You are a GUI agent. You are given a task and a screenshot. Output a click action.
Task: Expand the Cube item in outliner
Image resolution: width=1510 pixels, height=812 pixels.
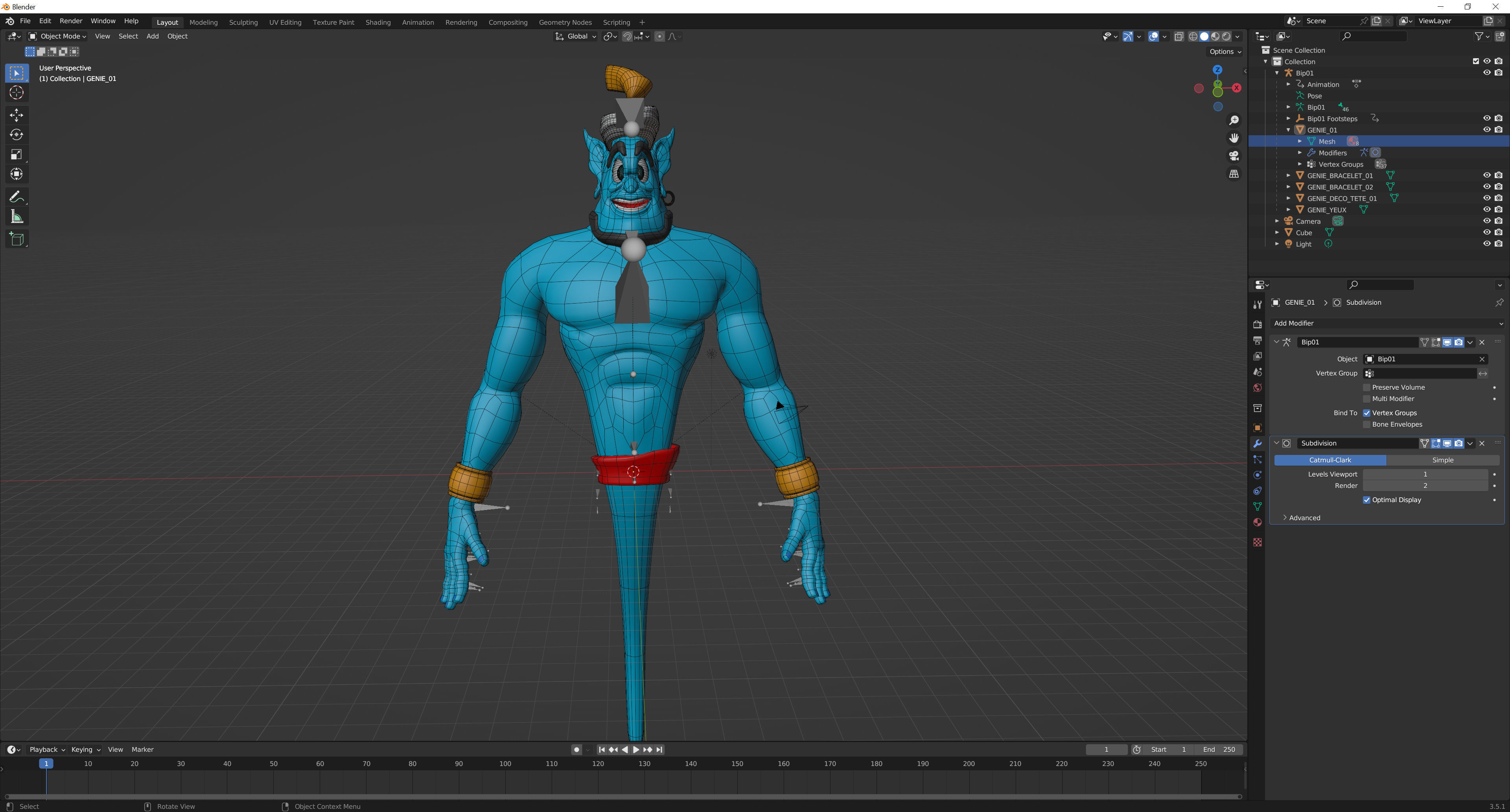click(1277, 233)
